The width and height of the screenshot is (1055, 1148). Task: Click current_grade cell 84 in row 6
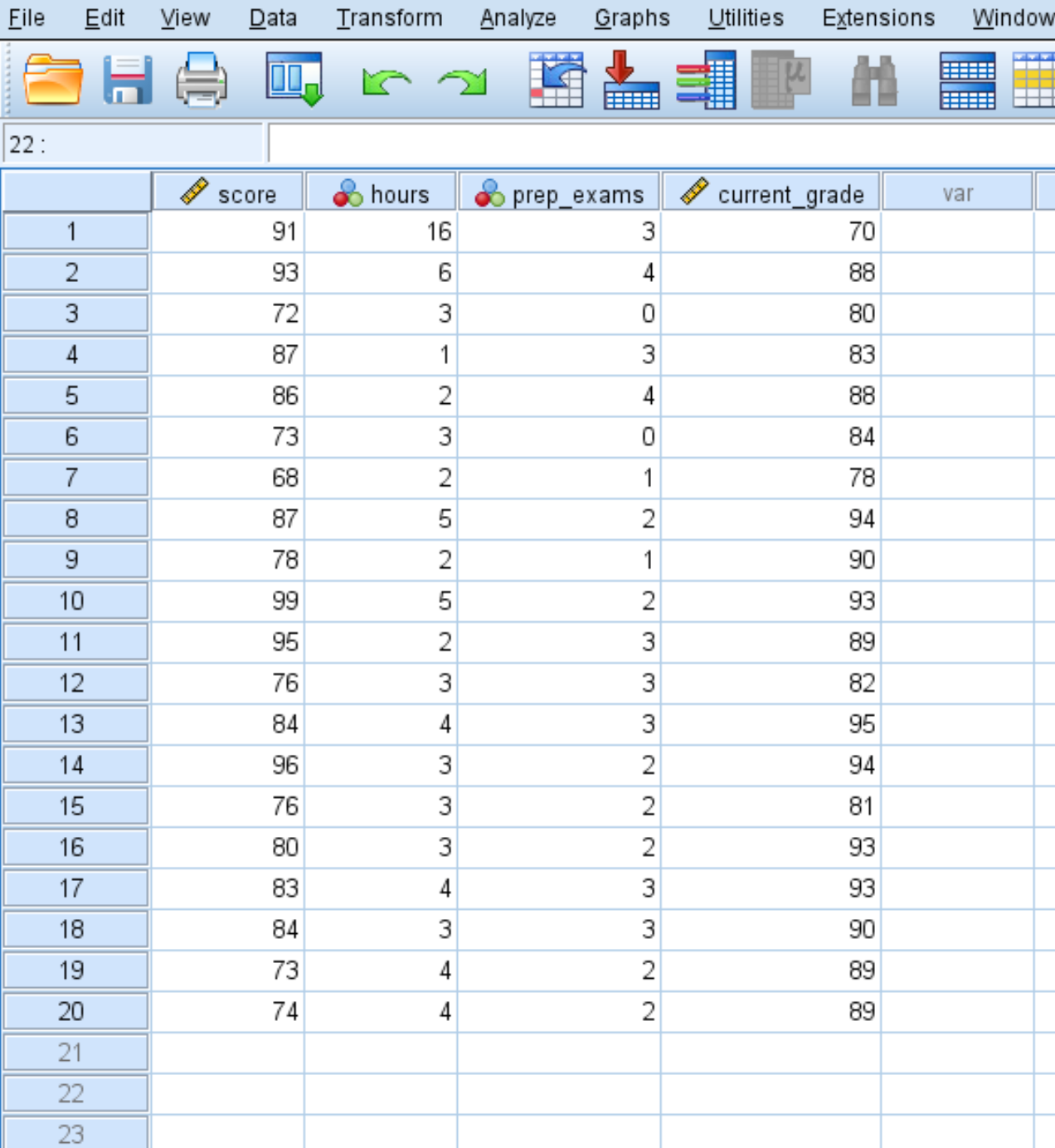771,436
